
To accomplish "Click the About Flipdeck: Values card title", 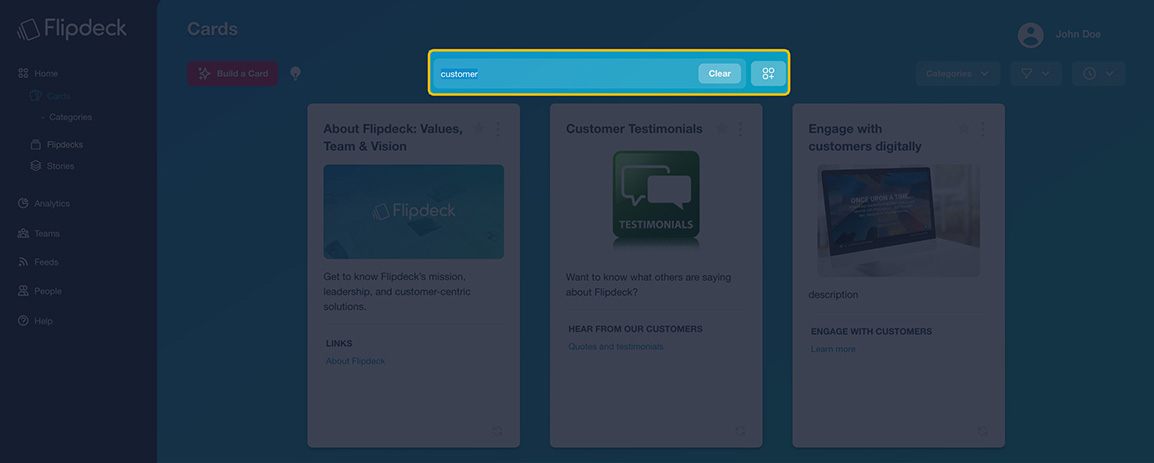I will click(393, 138).
